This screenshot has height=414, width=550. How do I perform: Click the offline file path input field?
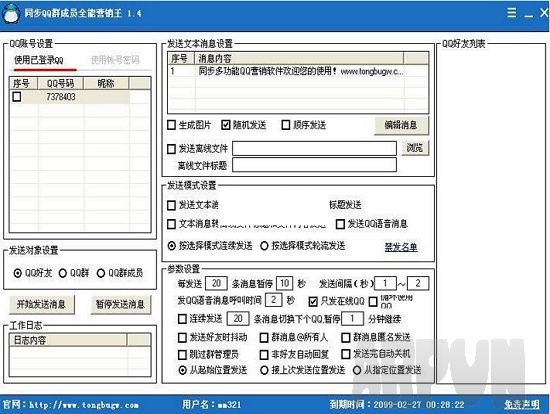coord(314,148)
